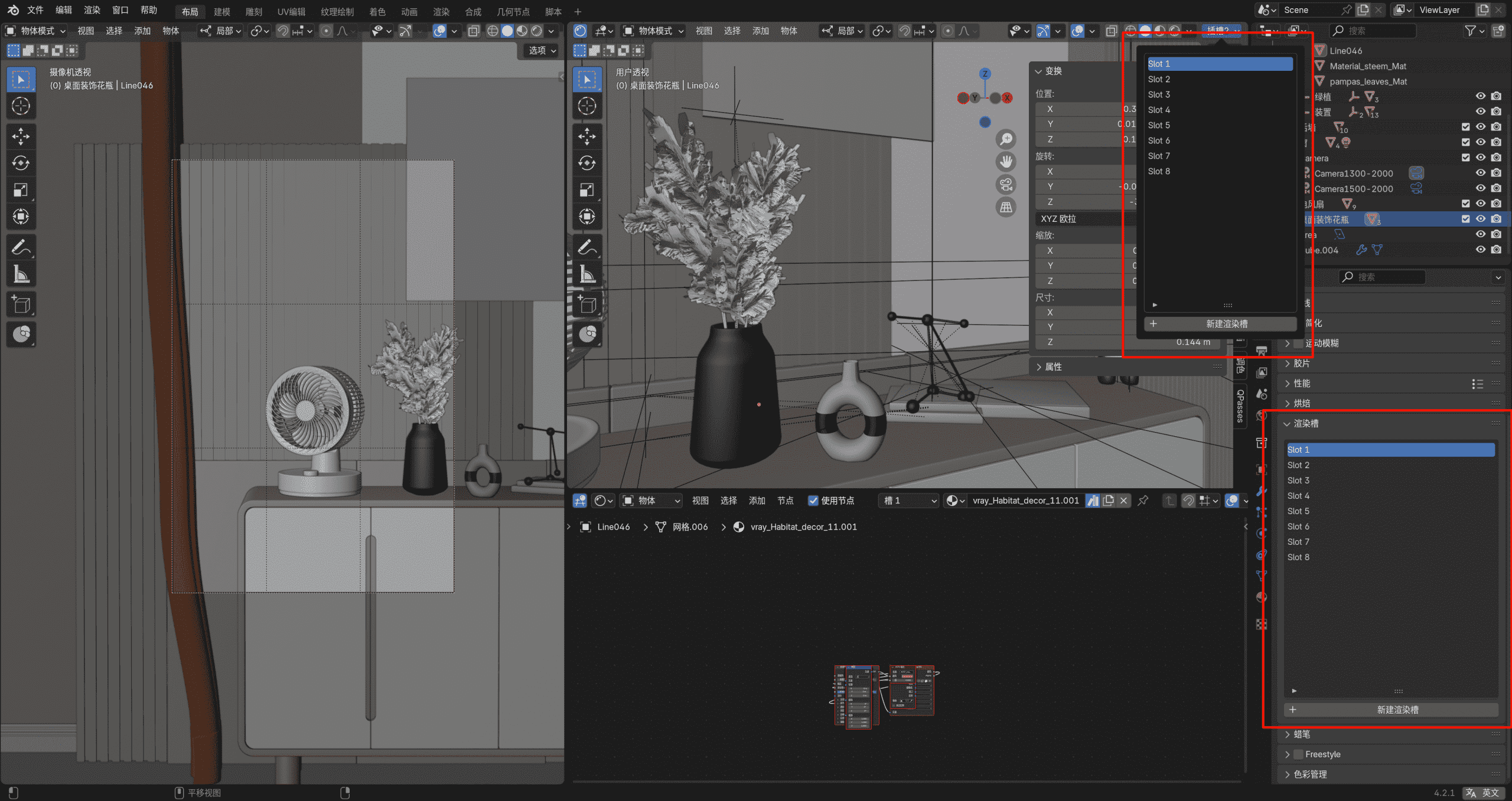Screen dimensions: 1512x801
Task: Select Slot 5 in the properties 渲染槽 list
Action: click(1391, 511)
